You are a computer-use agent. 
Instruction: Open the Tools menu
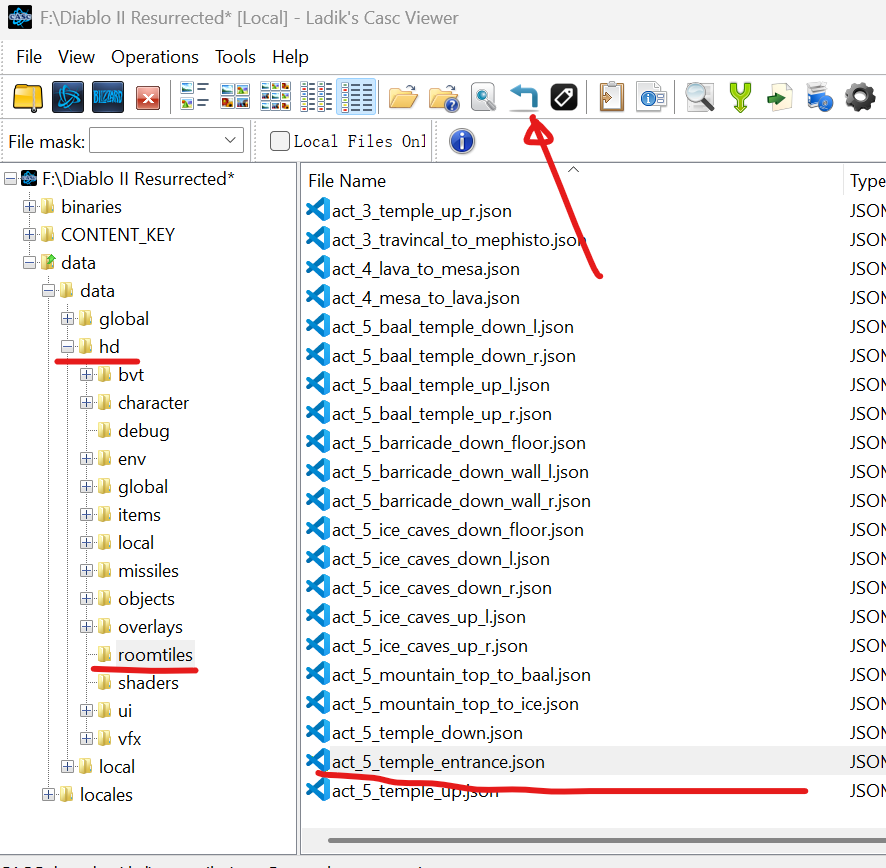click(235, 57)
